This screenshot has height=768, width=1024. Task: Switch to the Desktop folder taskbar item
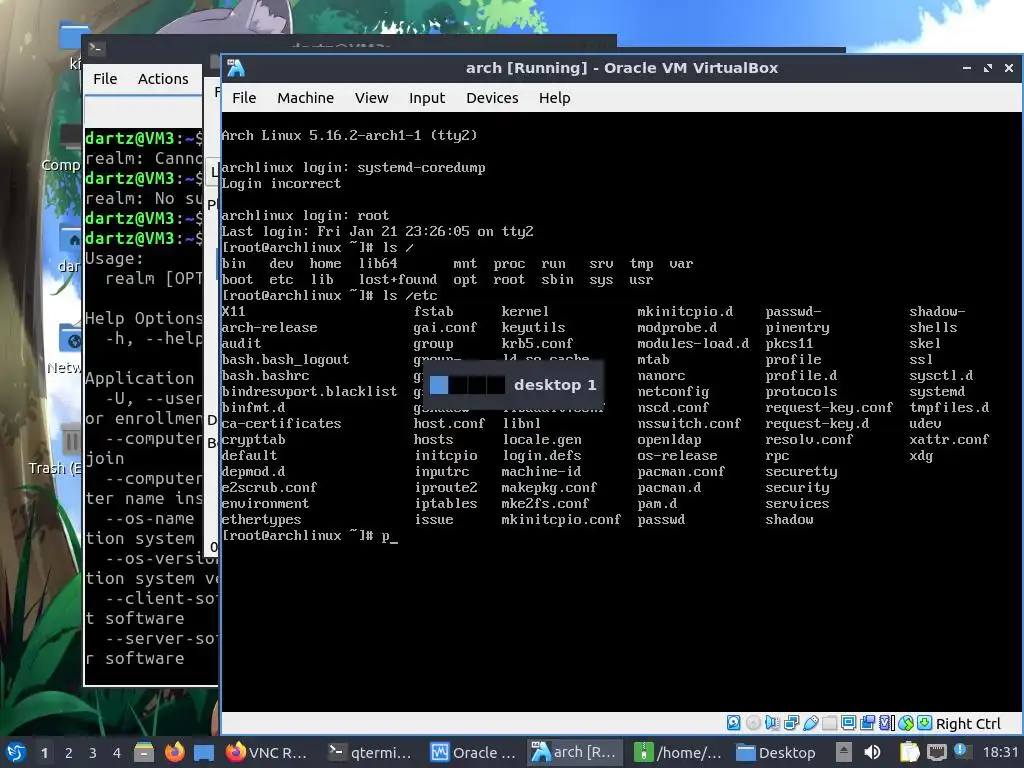click(x=777, y=752)
